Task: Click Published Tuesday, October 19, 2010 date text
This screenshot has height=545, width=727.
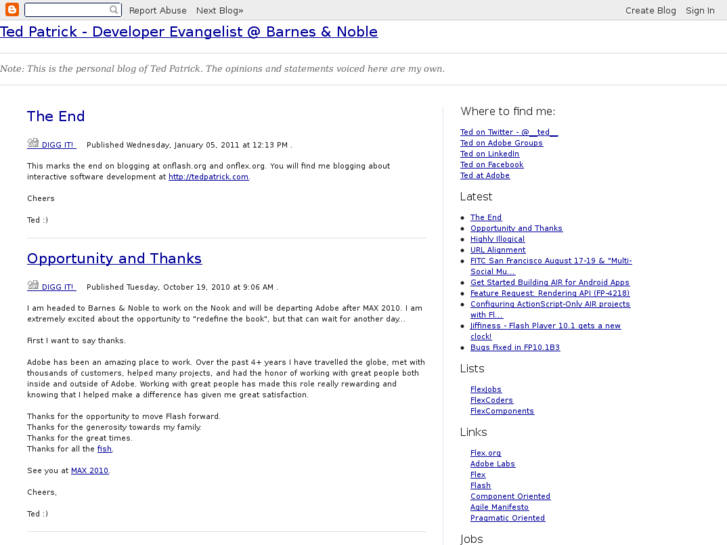Action: (180, 287)
